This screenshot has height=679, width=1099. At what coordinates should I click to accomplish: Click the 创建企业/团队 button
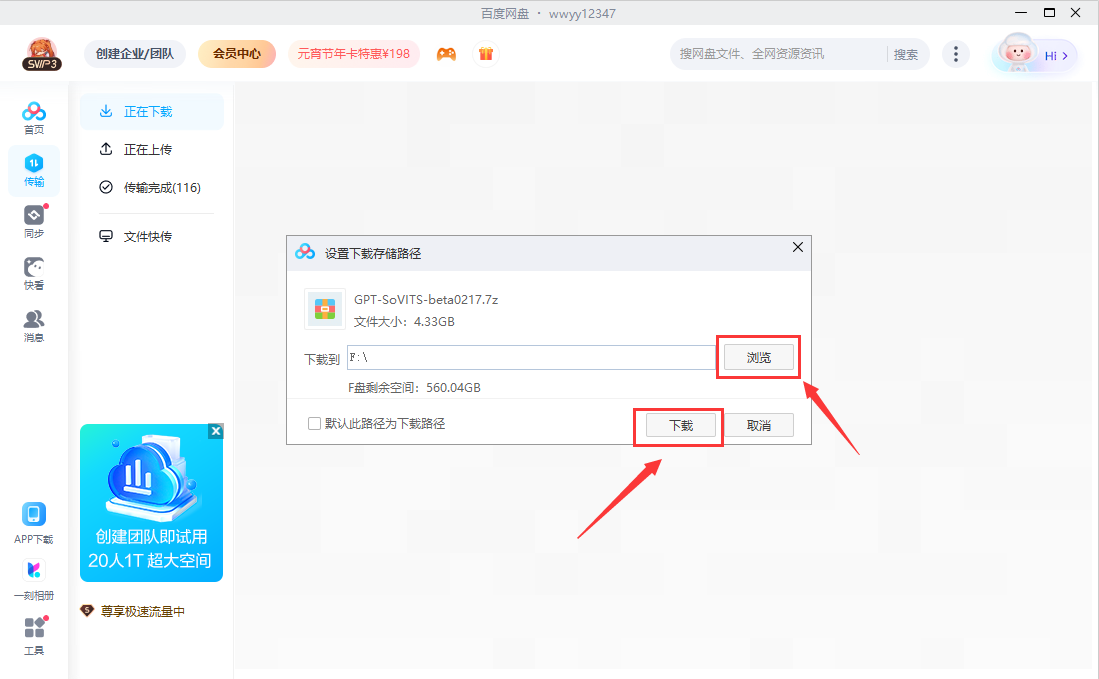pyautogui.click(x=135, y=54)
